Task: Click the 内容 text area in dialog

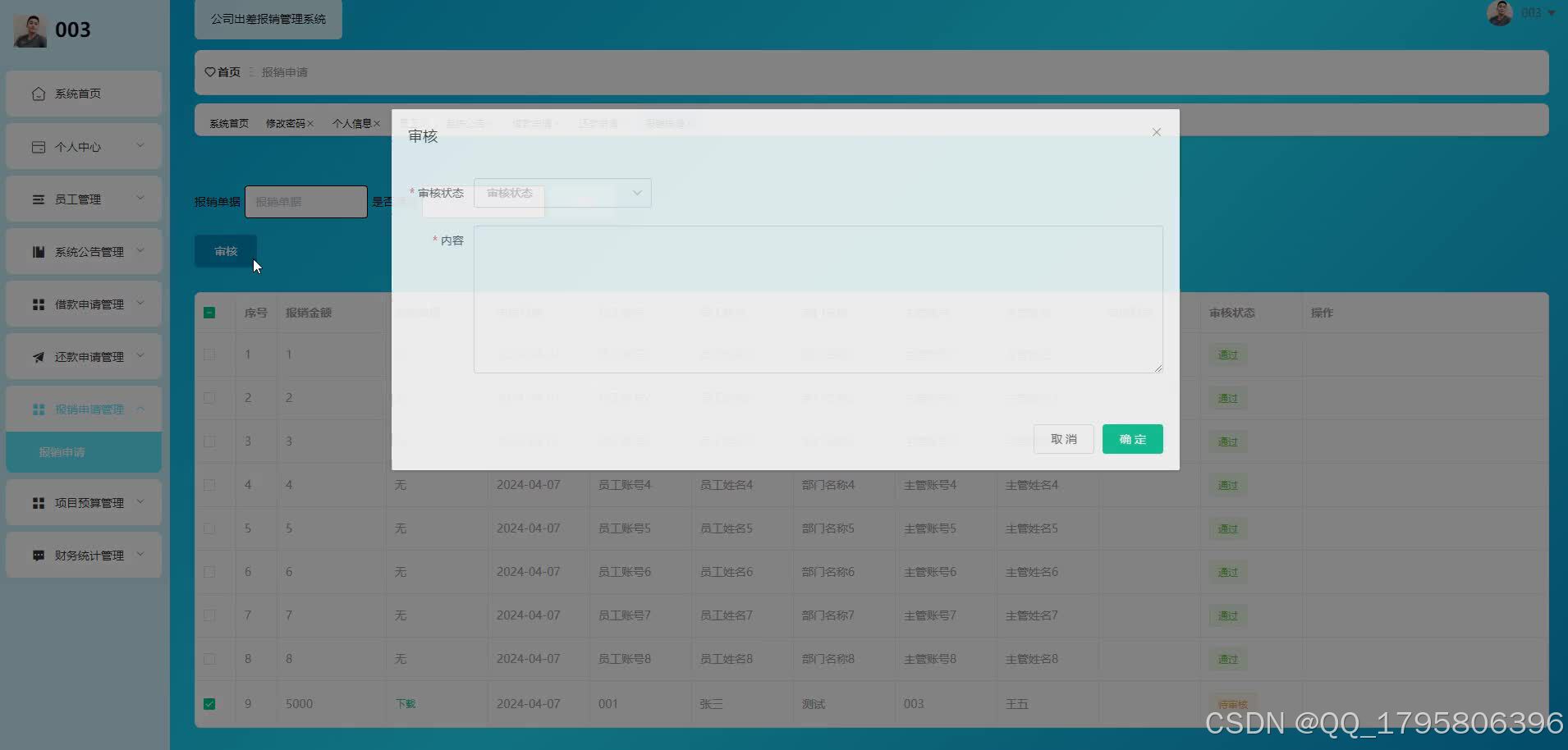Action: click(818, 300)
